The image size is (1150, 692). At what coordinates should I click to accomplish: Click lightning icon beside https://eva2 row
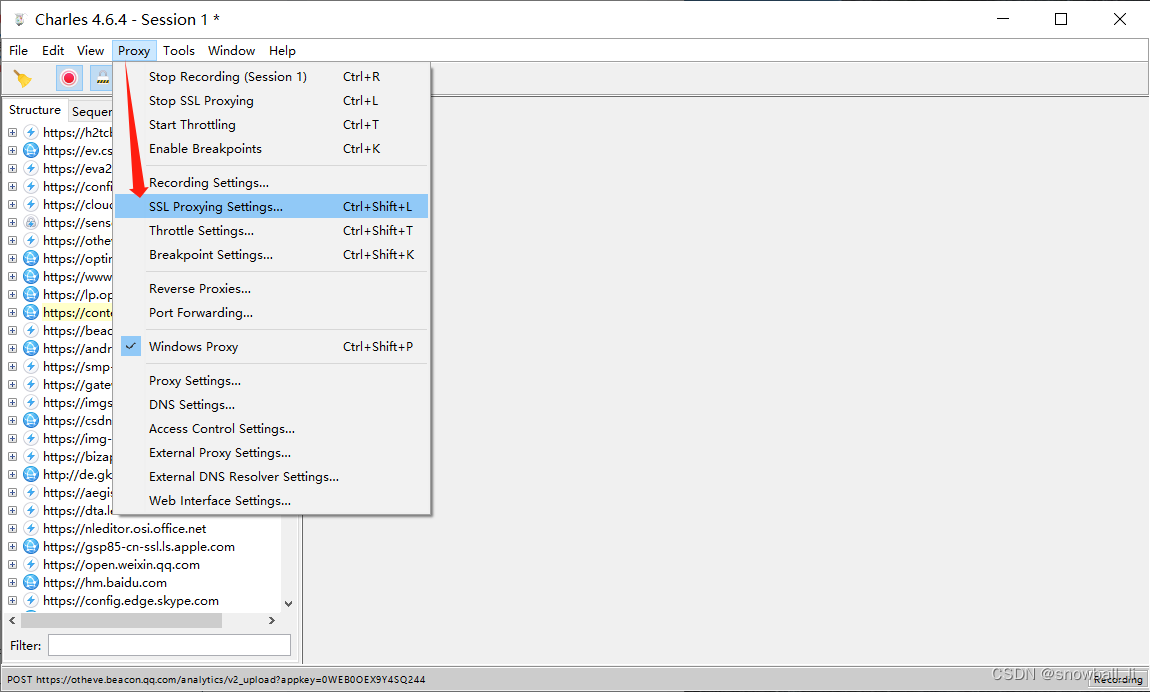[31, 168]
